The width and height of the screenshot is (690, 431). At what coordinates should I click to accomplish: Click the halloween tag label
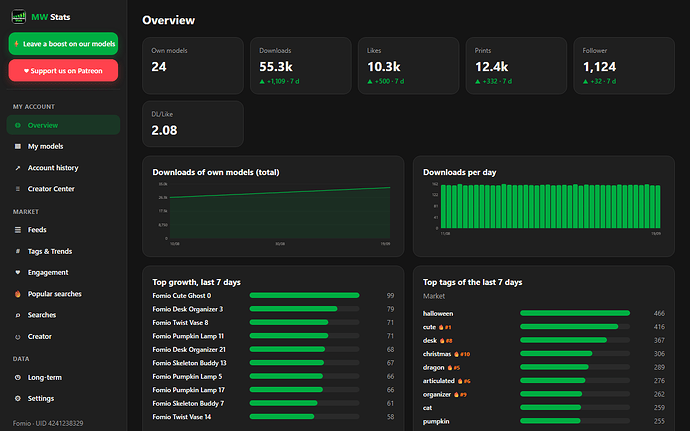coord(438,313)
